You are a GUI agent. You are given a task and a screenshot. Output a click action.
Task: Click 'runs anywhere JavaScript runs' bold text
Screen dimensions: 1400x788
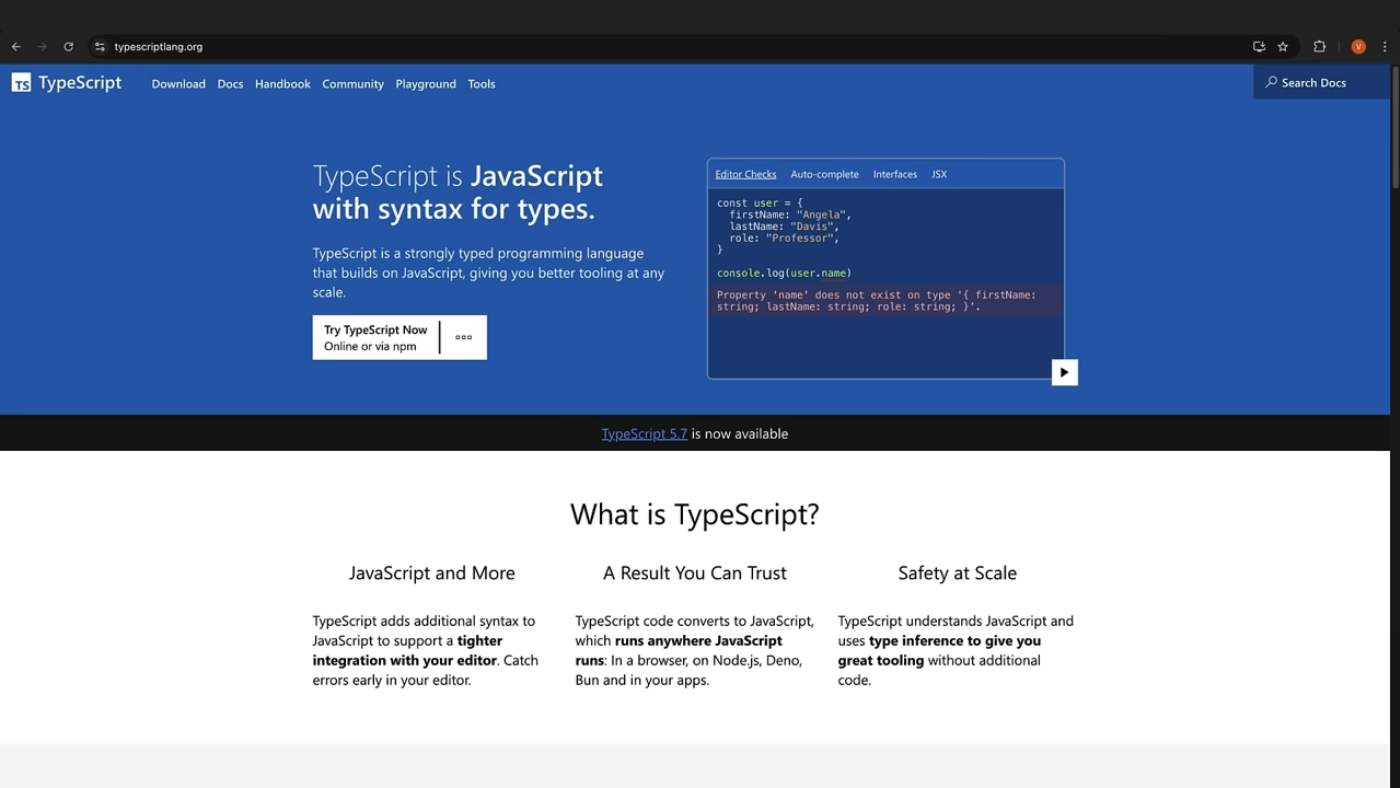(x=679, y=650)
